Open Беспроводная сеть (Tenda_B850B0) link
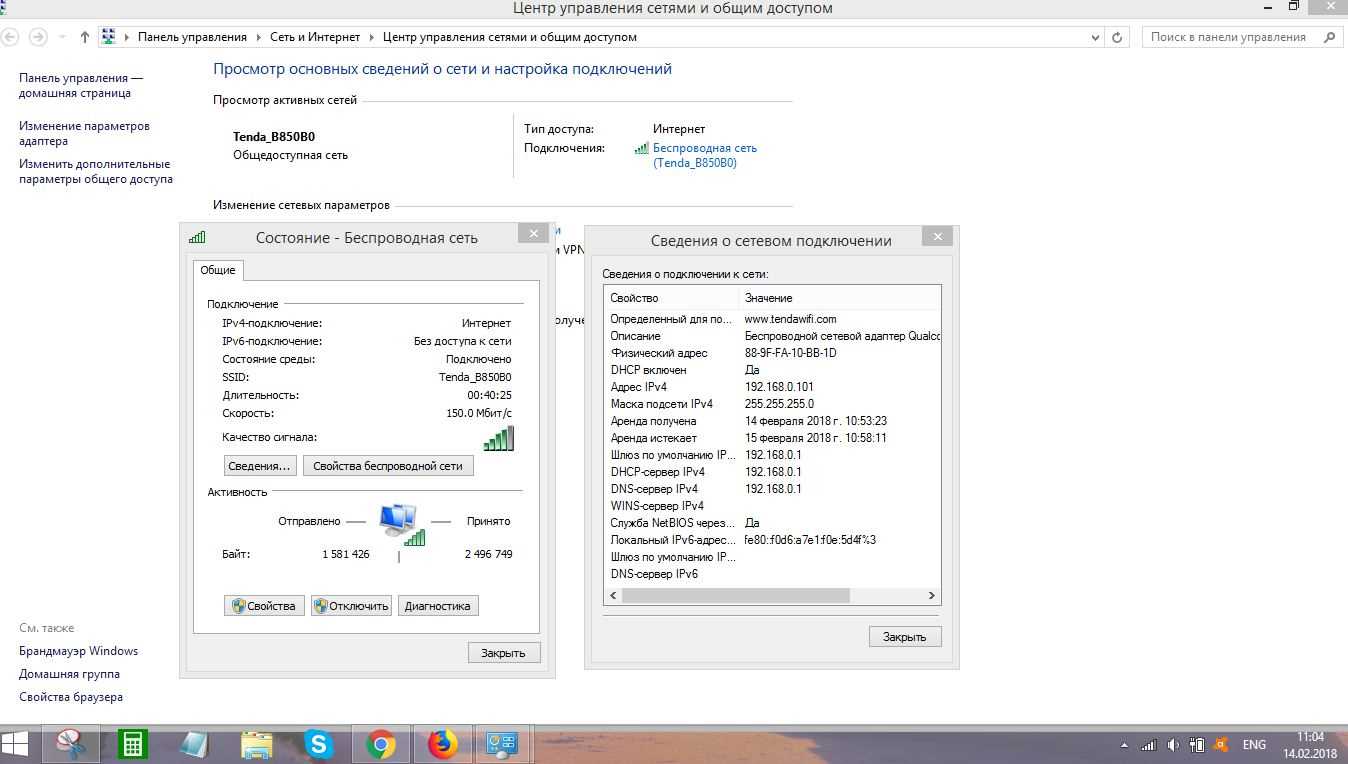Viewport: 1348px width, 764px height. (705, 155)
